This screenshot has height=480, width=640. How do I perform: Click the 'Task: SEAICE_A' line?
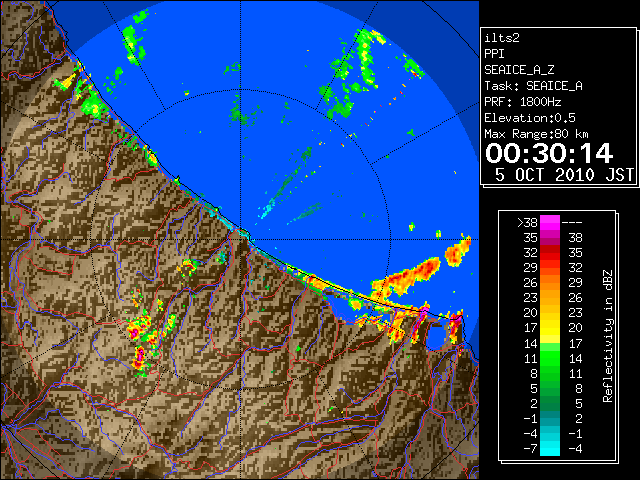pos(533,86)
